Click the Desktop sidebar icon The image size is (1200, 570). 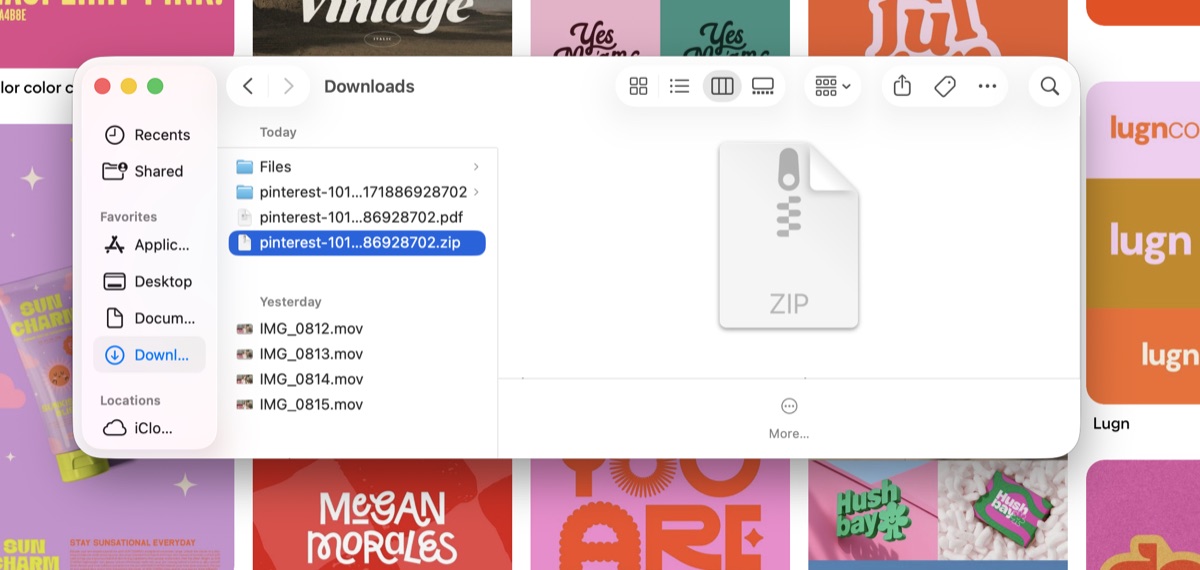click(x=114, y=281)
